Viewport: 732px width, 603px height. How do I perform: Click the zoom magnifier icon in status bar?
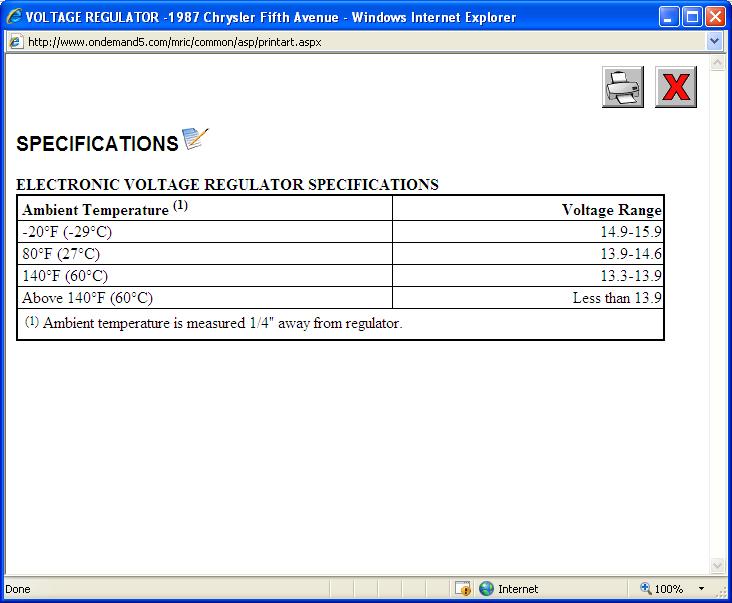click(646, 588)
